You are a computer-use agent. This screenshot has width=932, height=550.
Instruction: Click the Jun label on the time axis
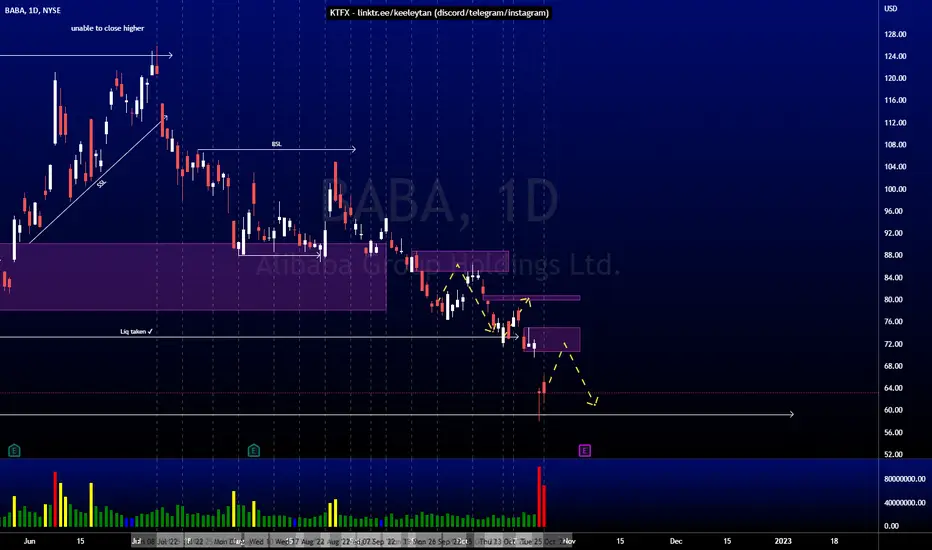[29, 541]
